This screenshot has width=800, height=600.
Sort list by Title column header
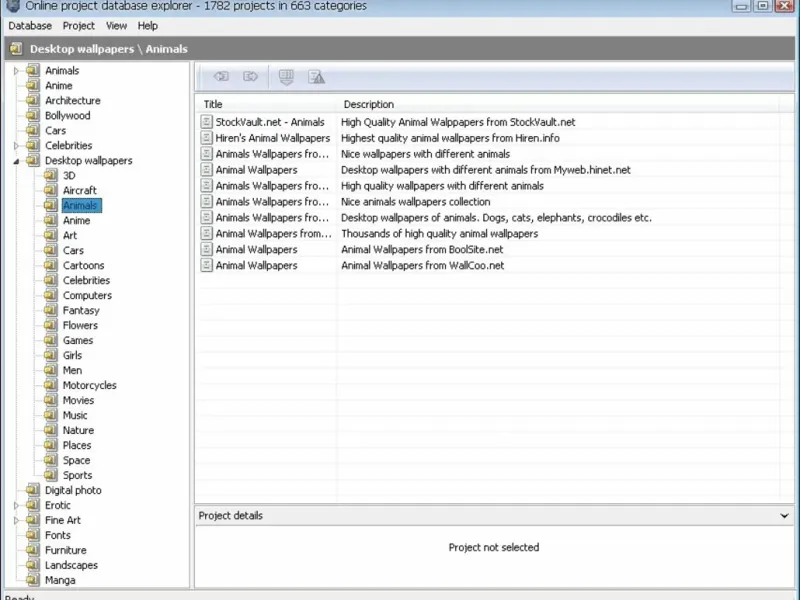tap(266, 104)
